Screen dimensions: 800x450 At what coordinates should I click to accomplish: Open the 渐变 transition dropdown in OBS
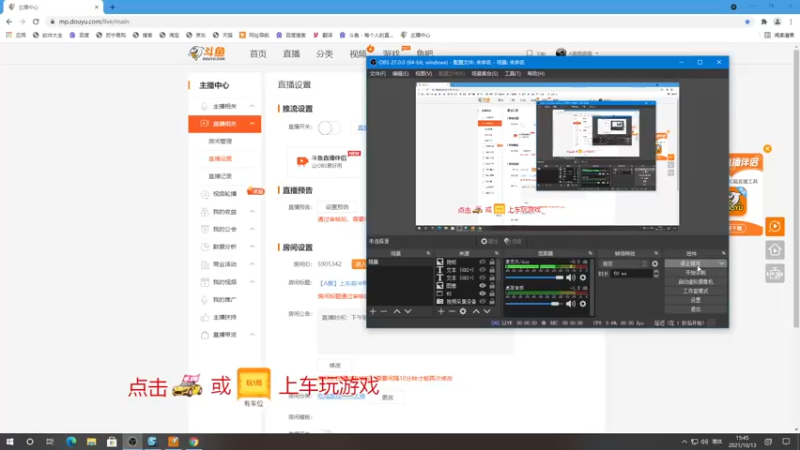coord(623,264)
